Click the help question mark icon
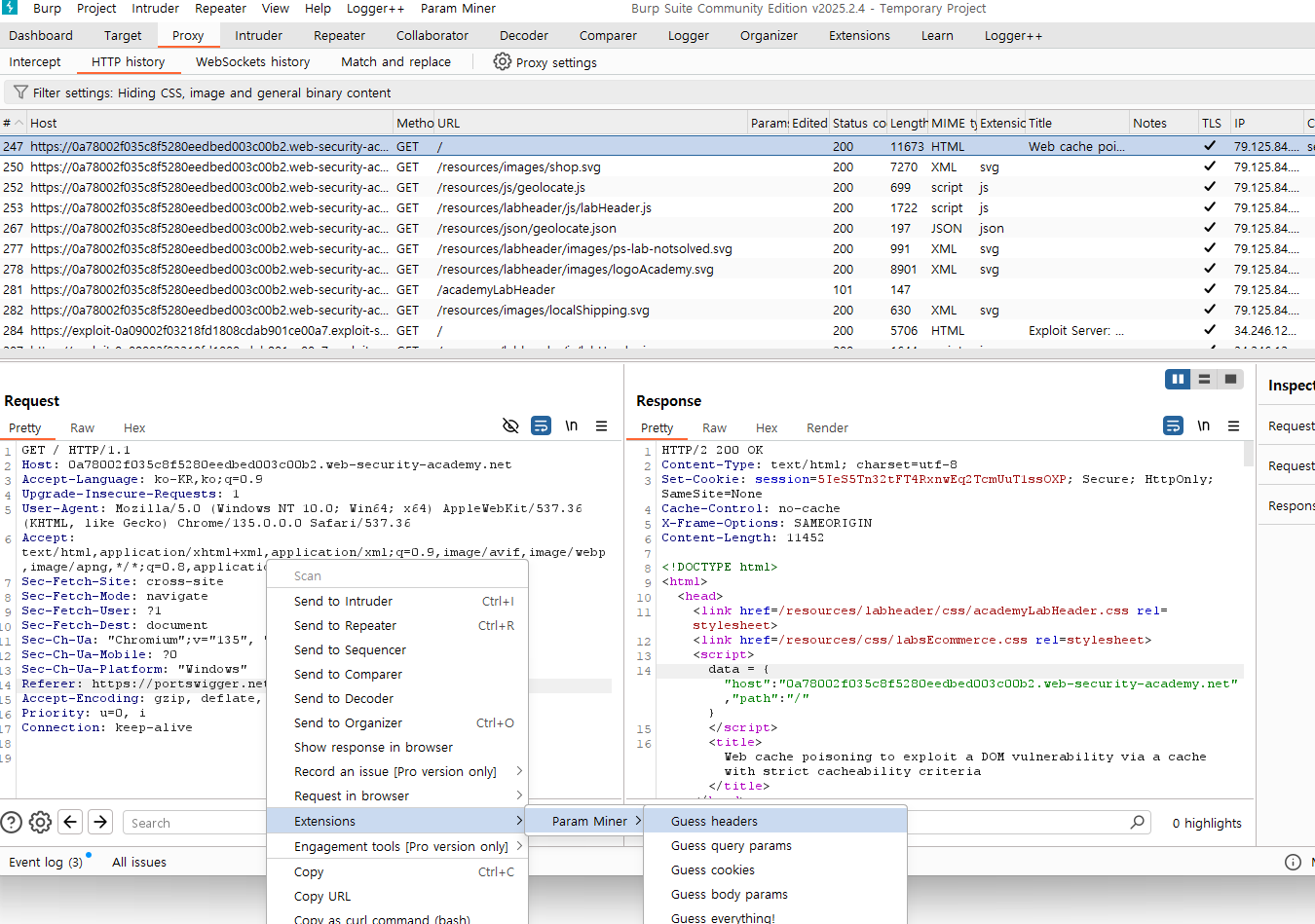Viewport: 1315px width, 924px height. [11, 822]
